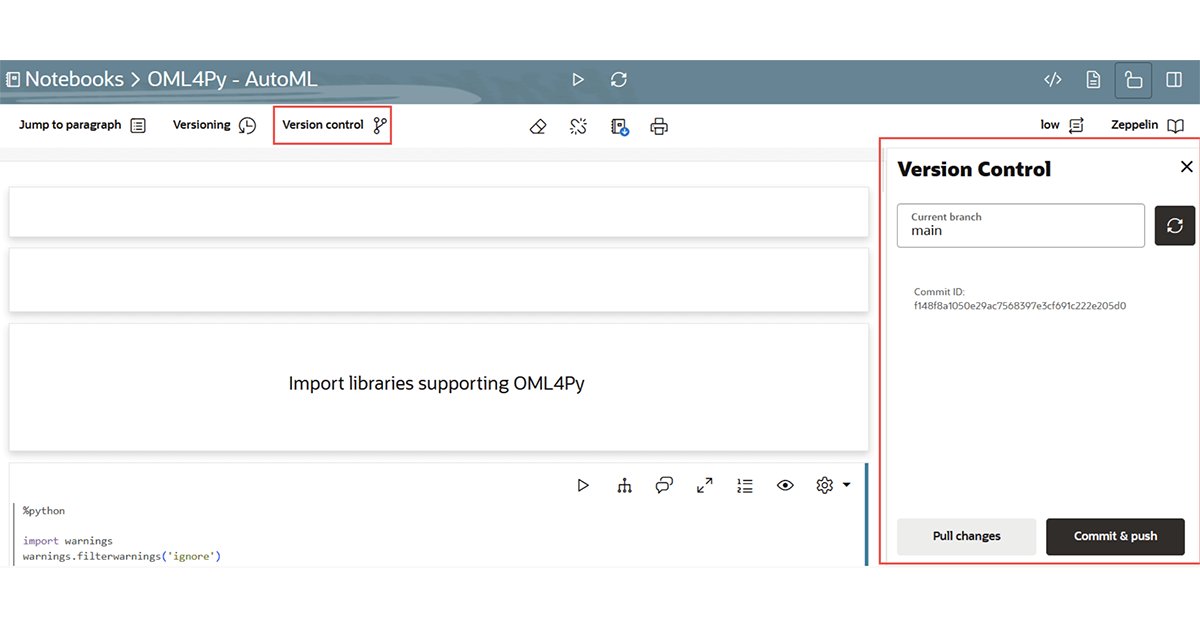This screenshot has width=1200, height=628.
Task: Open the document view icon in header
Action: (1093, 80)
